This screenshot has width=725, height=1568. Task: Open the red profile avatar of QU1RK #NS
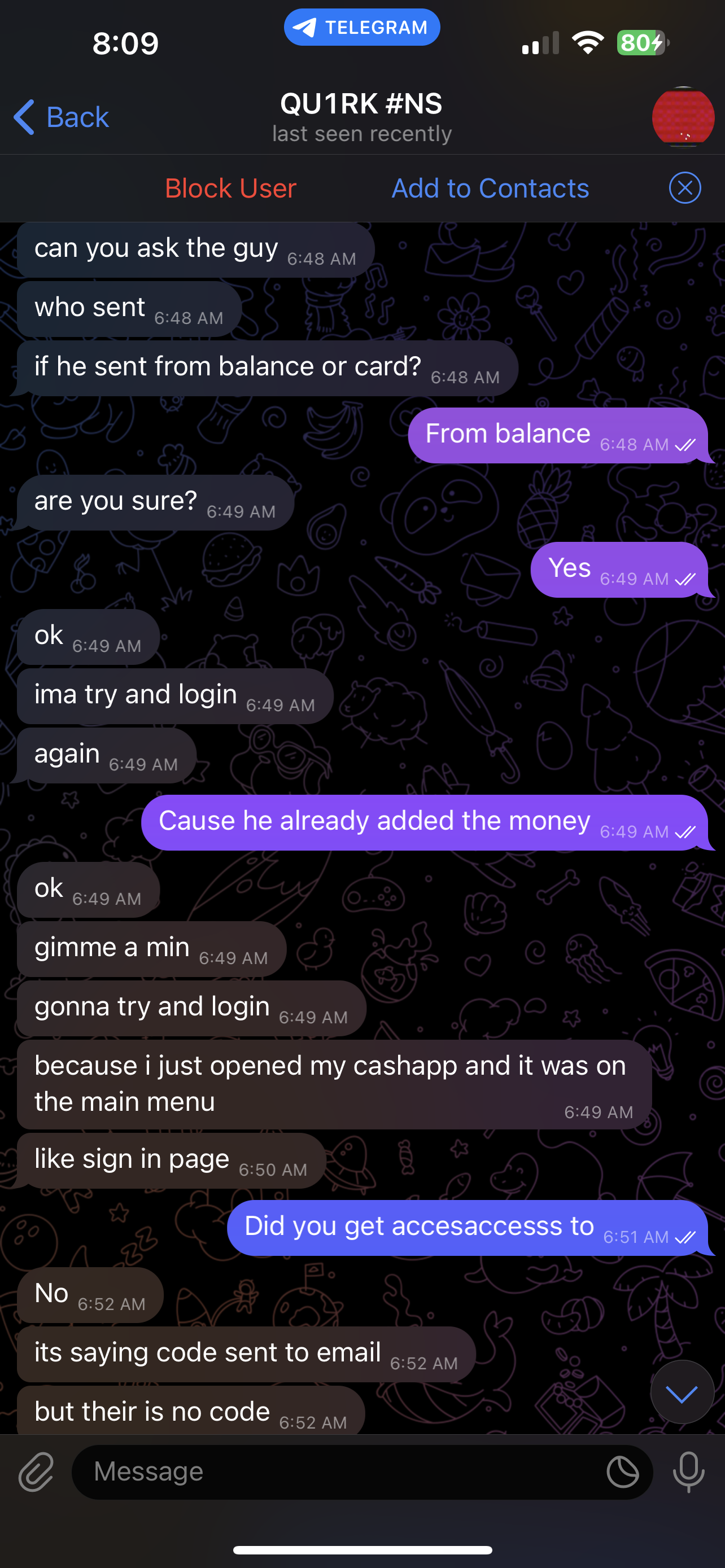point(683,117)
